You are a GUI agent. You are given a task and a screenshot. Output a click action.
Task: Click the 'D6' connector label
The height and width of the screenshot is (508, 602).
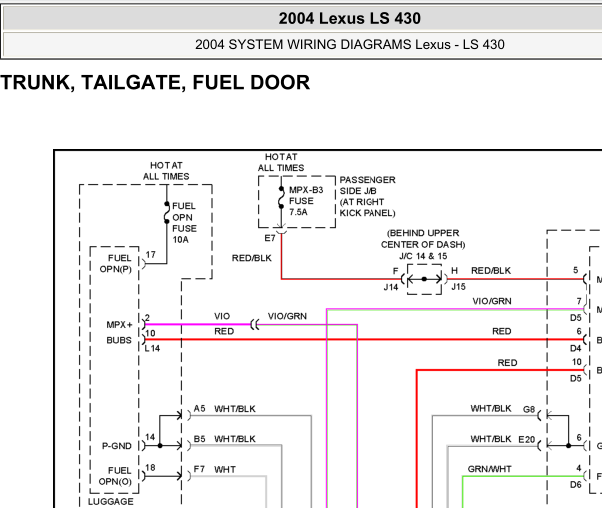[x=576, y=485]
